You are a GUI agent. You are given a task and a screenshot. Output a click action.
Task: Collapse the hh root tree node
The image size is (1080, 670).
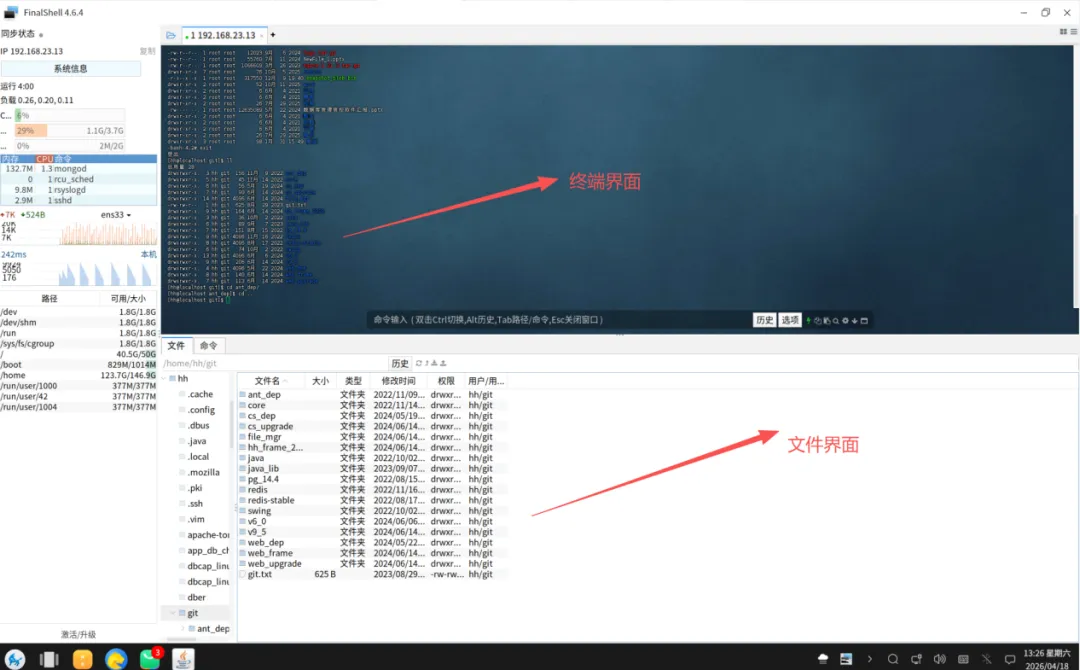pos(164,379)
